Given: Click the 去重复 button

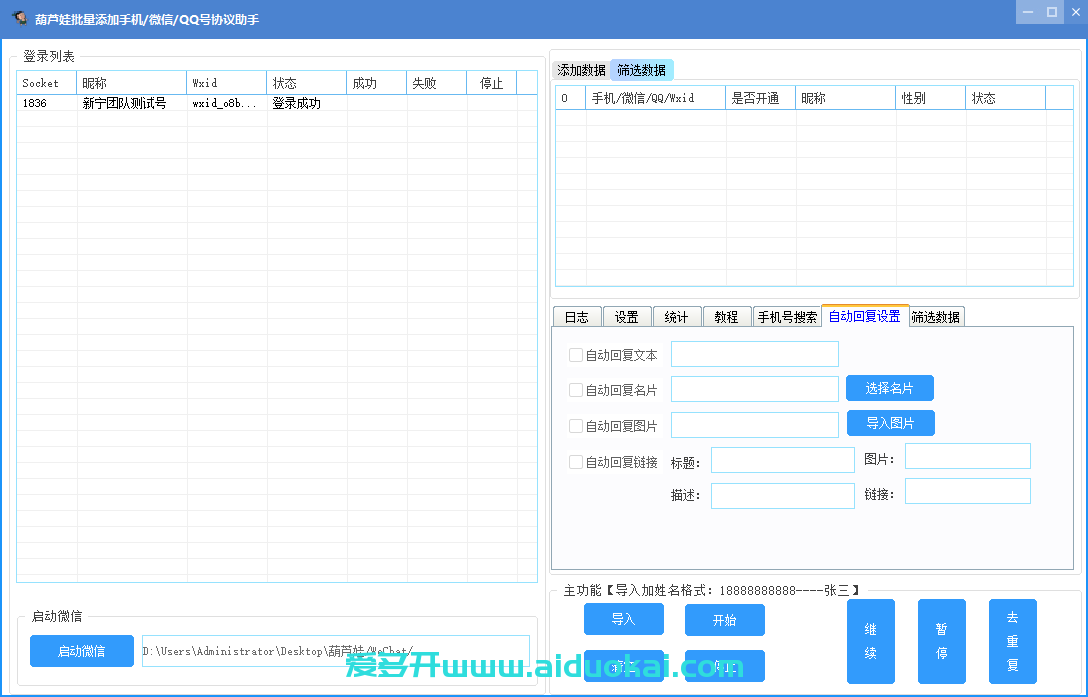Looking at the screenshot, I should tap(1012, 641).
